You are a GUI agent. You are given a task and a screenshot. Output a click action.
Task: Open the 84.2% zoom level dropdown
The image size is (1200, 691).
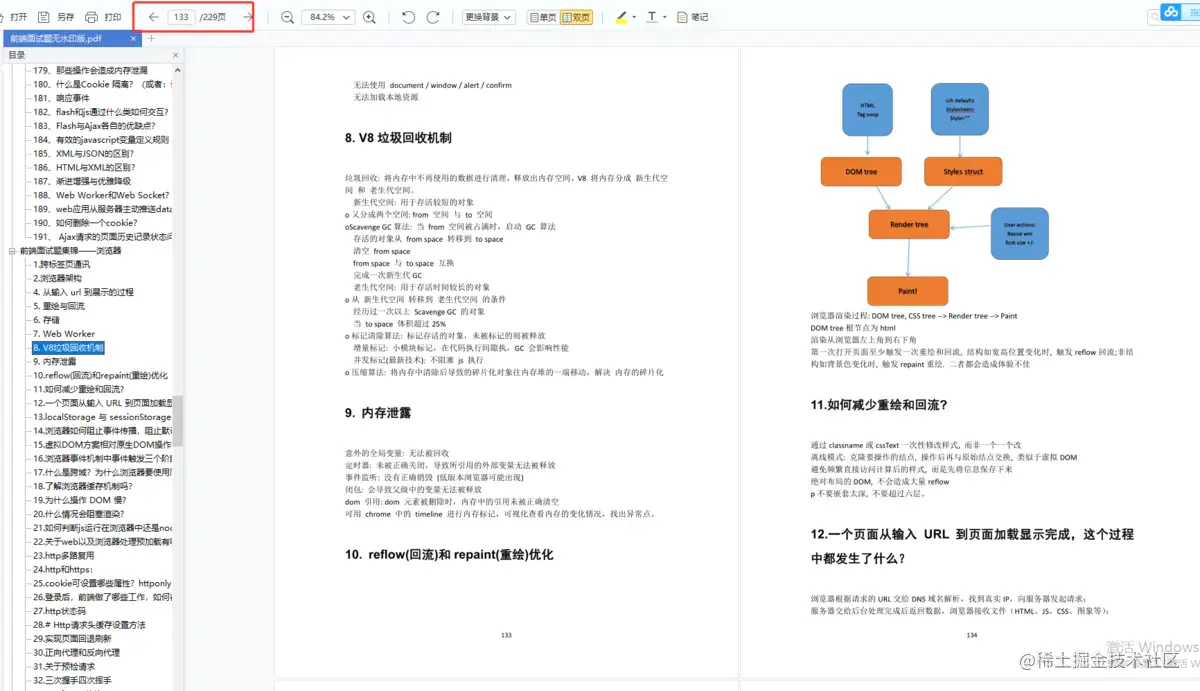tap(329, 17)
